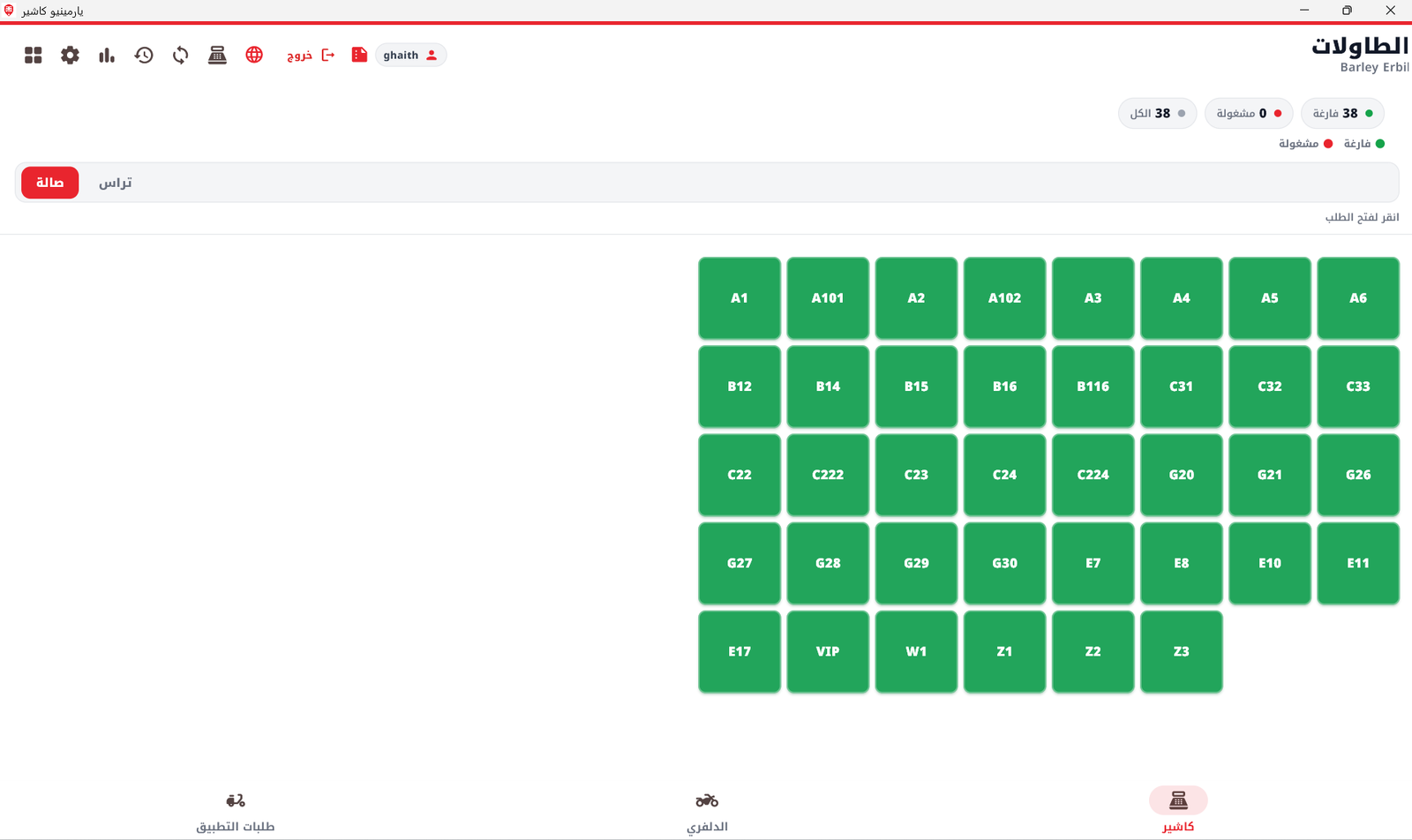Open table VIP
Viewport: 1412px width, 840px height.
point(828,651)
